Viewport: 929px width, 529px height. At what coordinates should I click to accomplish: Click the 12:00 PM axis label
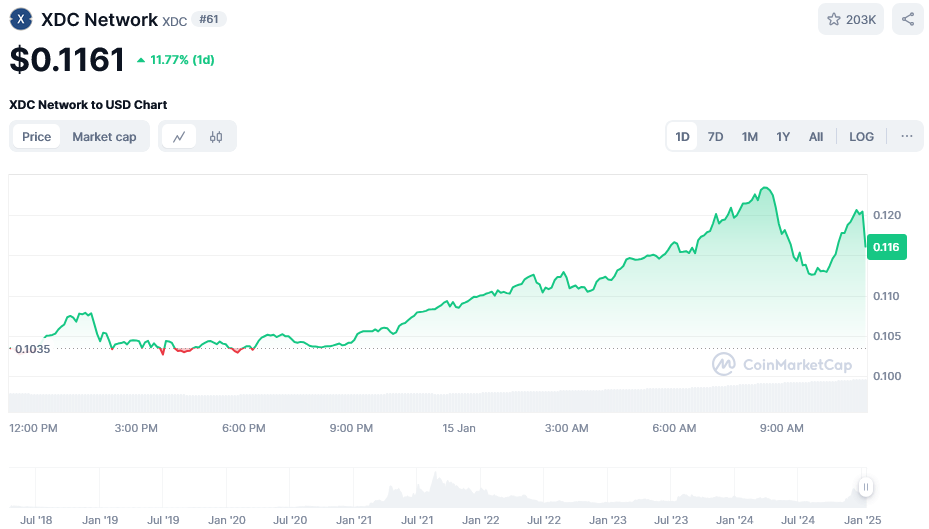[x=33, y=428]
